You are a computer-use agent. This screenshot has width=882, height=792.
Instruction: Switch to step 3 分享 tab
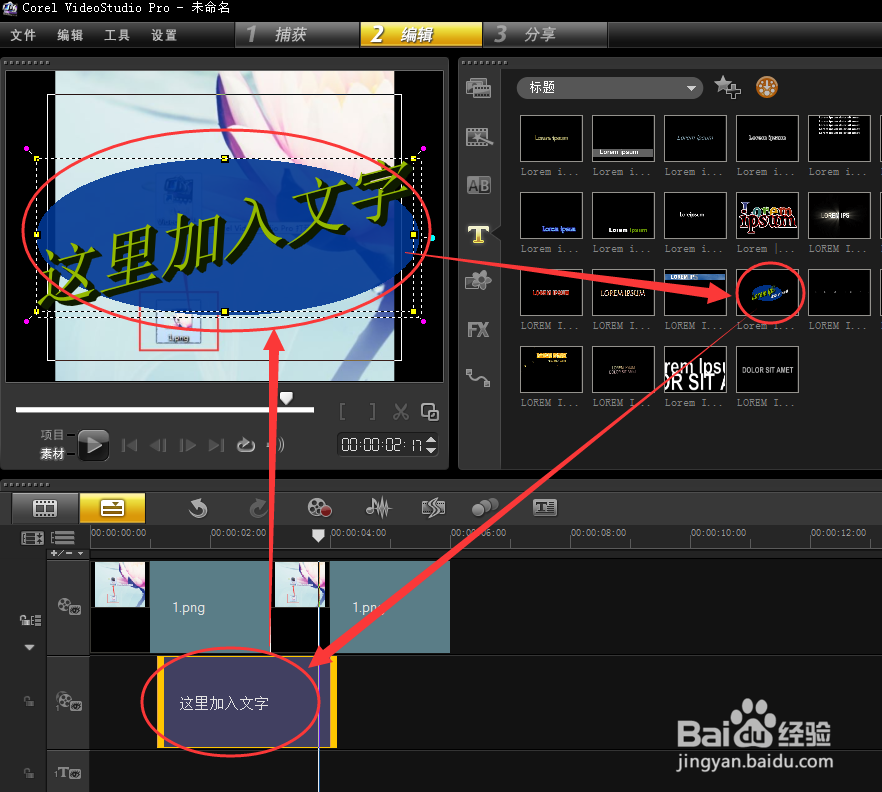[x=545, y=35]
